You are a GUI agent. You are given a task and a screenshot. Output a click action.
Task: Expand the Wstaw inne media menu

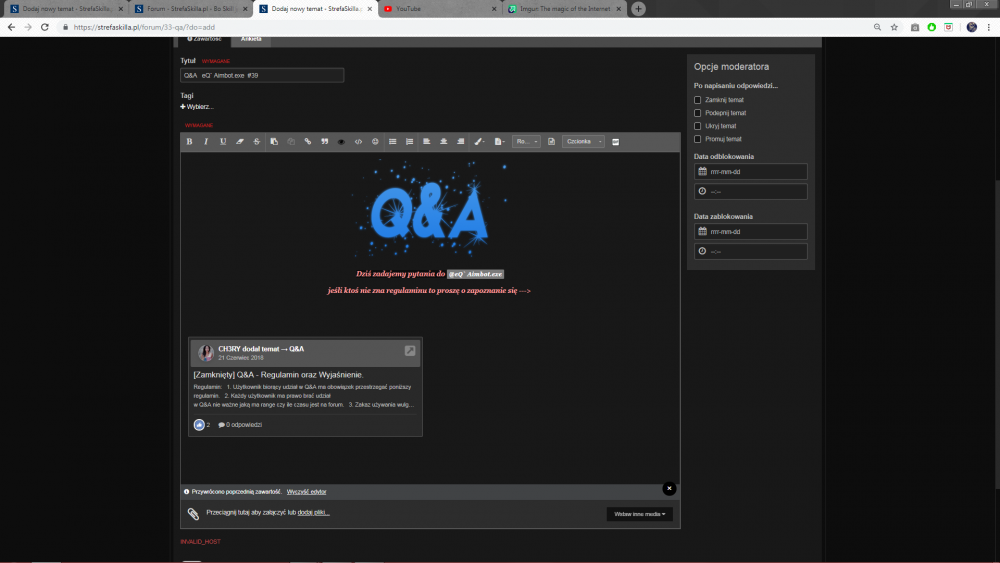(640, 514)
